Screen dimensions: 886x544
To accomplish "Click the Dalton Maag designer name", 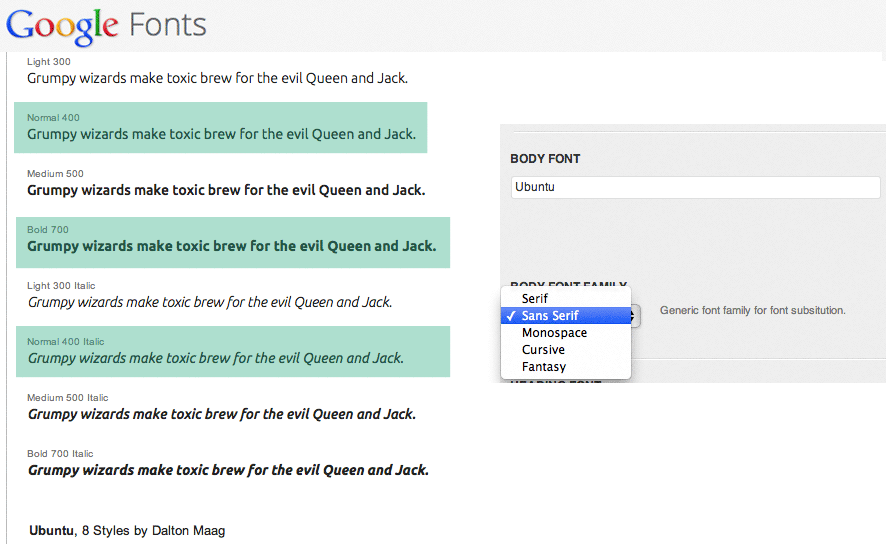I will pos(189,530).
